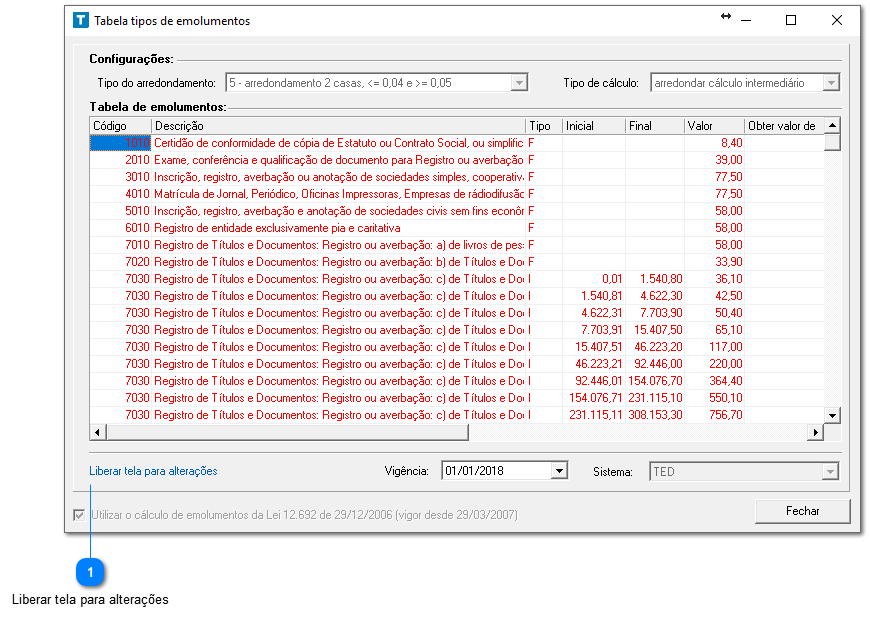Select row 4010 Matrícula de Jornal, Periódico
870x623 pixels.
[x=457, y=194]
